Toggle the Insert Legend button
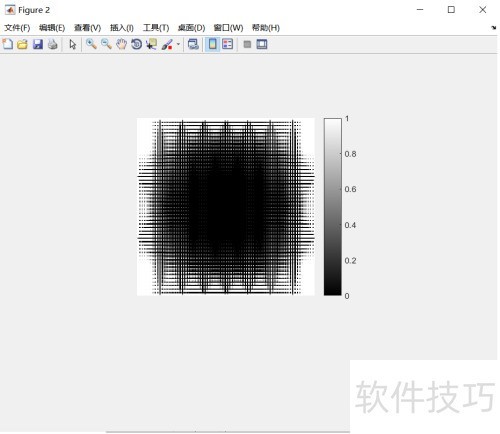This screenshot has height=434, width=500. [x=227, y=44]
